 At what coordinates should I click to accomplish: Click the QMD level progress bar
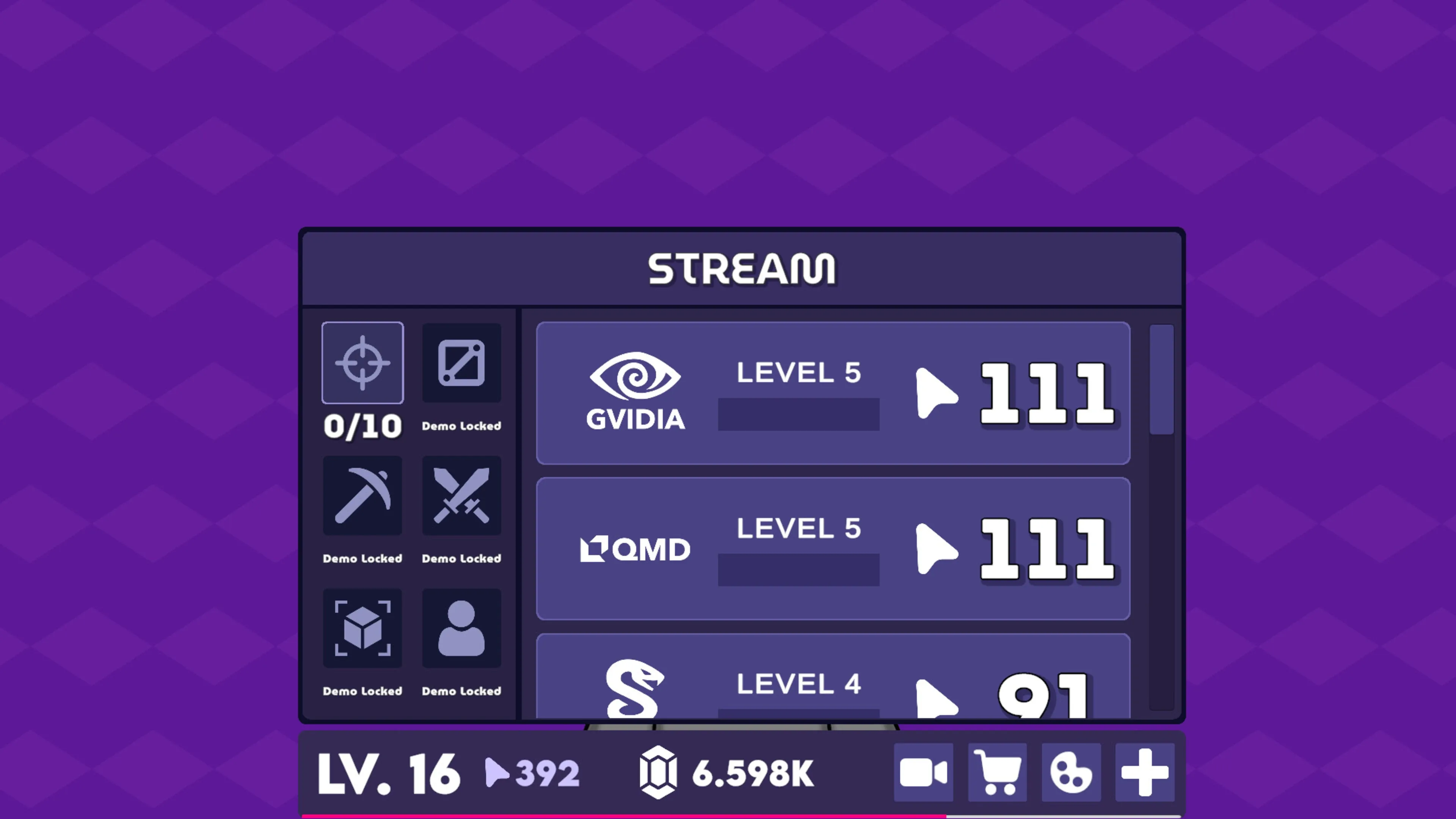[x=799, y=570]
